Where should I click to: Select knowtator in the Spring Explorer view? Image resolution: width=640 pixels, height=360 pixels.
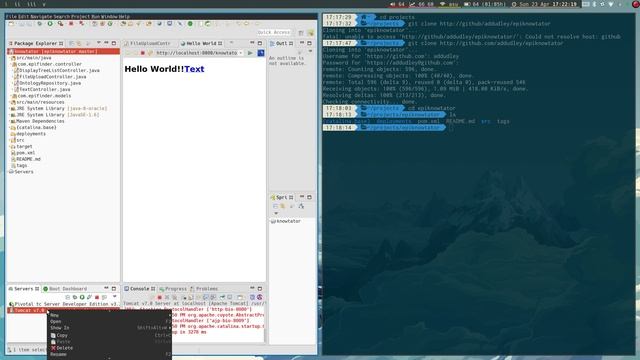[286, 221]
